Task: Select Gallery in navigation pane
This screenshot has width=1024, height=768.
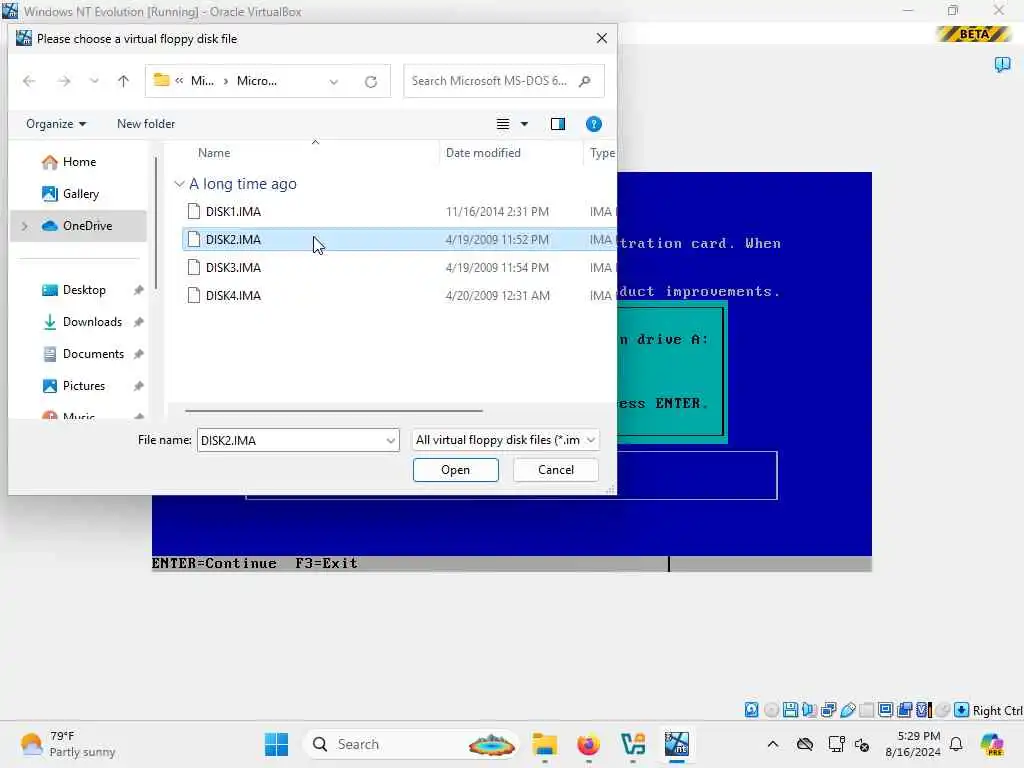Action: [80, 194]
